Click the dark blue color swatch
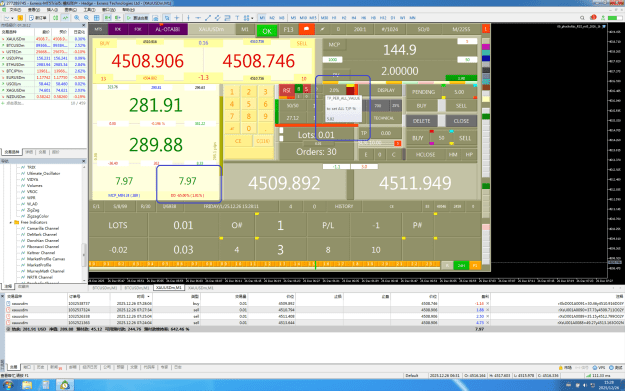625x391 pixels. (486, 58)
